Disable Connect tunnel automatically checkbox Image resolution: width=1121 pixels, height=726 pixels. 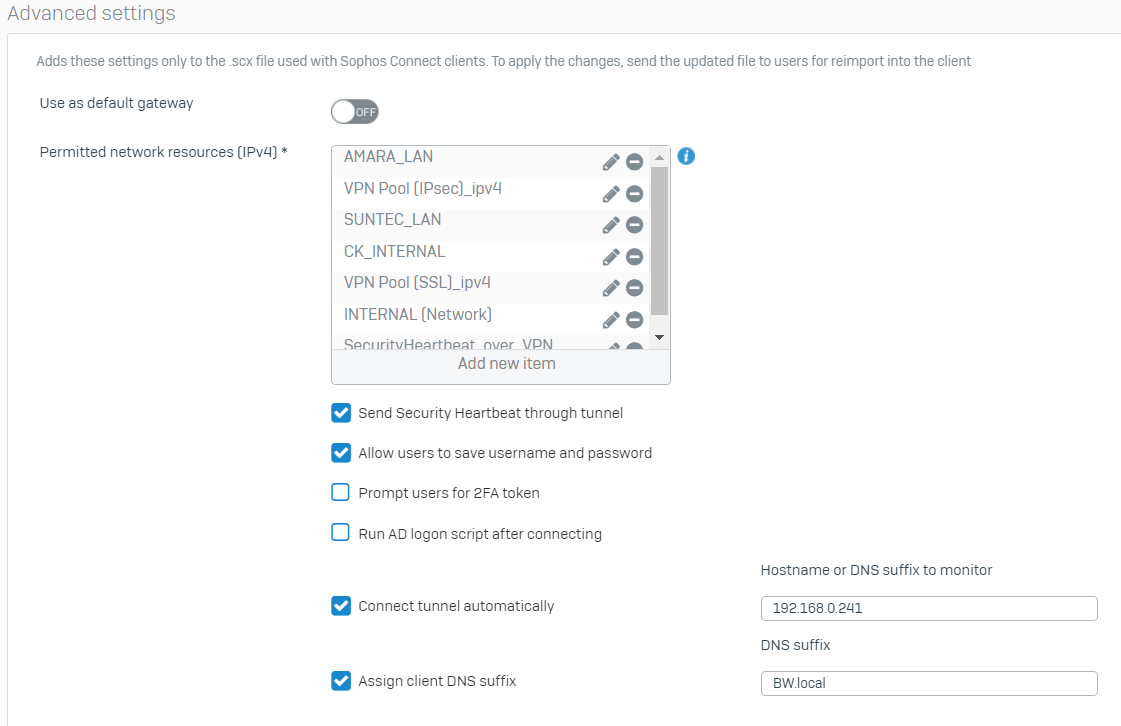[341, 606]
